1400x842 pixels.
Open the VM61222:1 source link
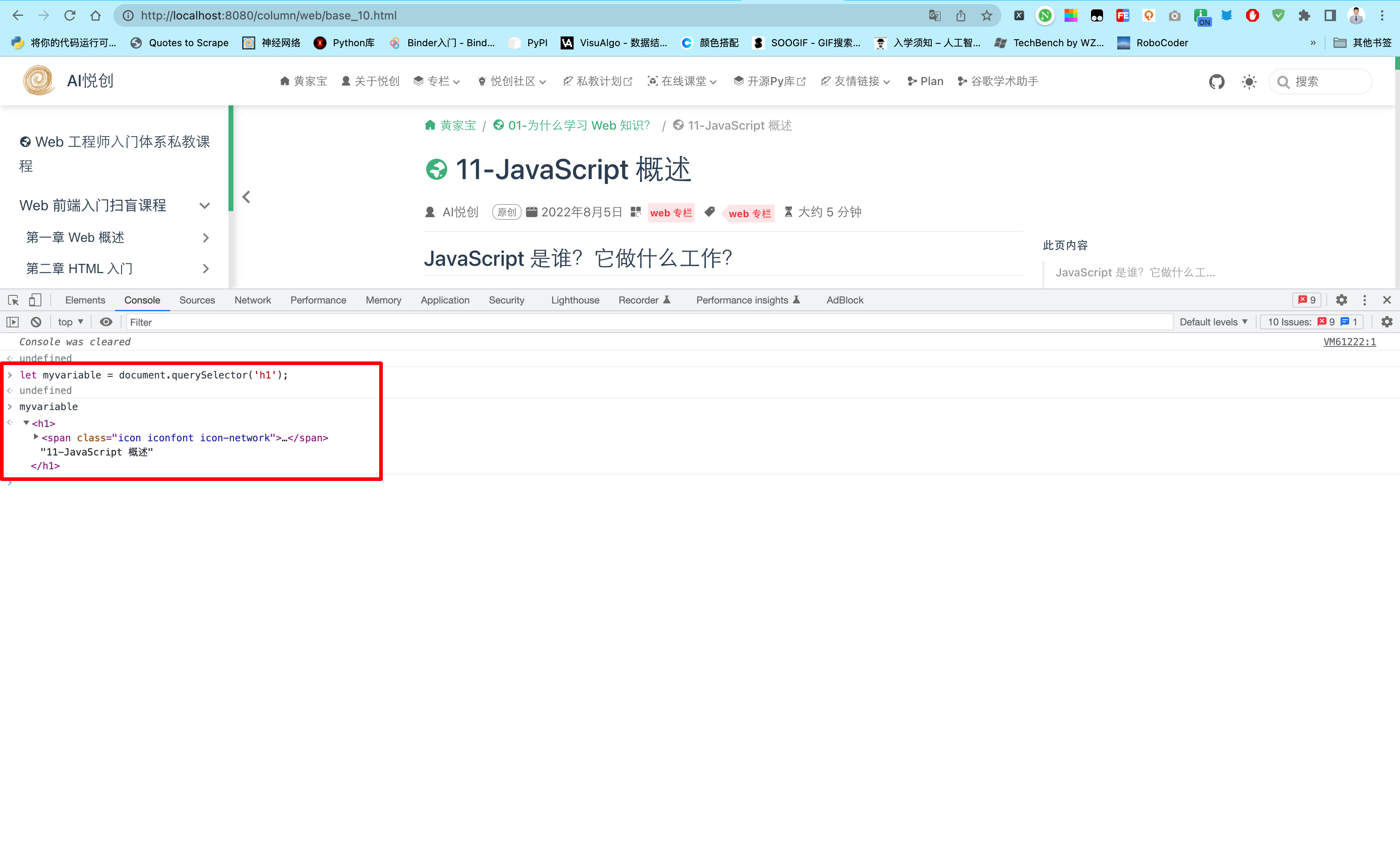tap(1349, 342)
